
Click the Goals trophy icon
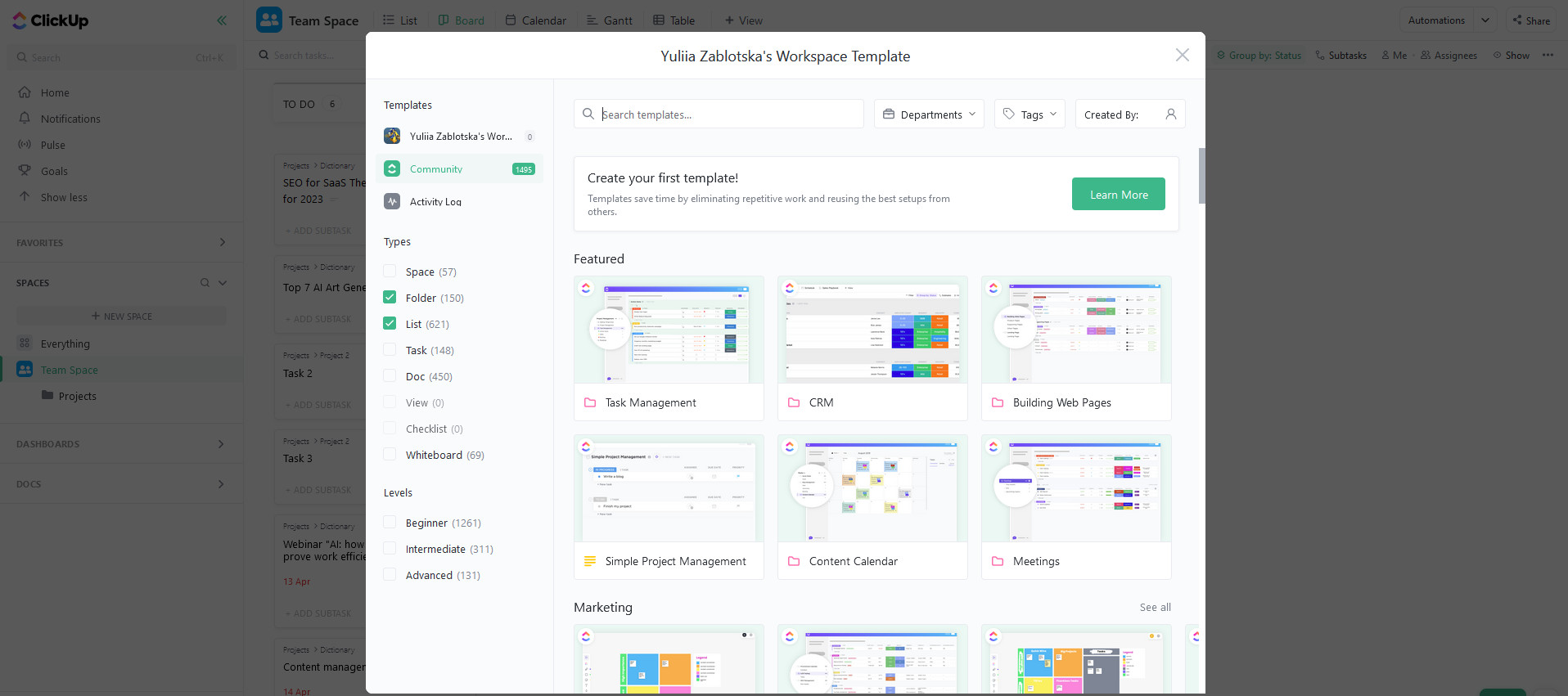tap(25, 171)
